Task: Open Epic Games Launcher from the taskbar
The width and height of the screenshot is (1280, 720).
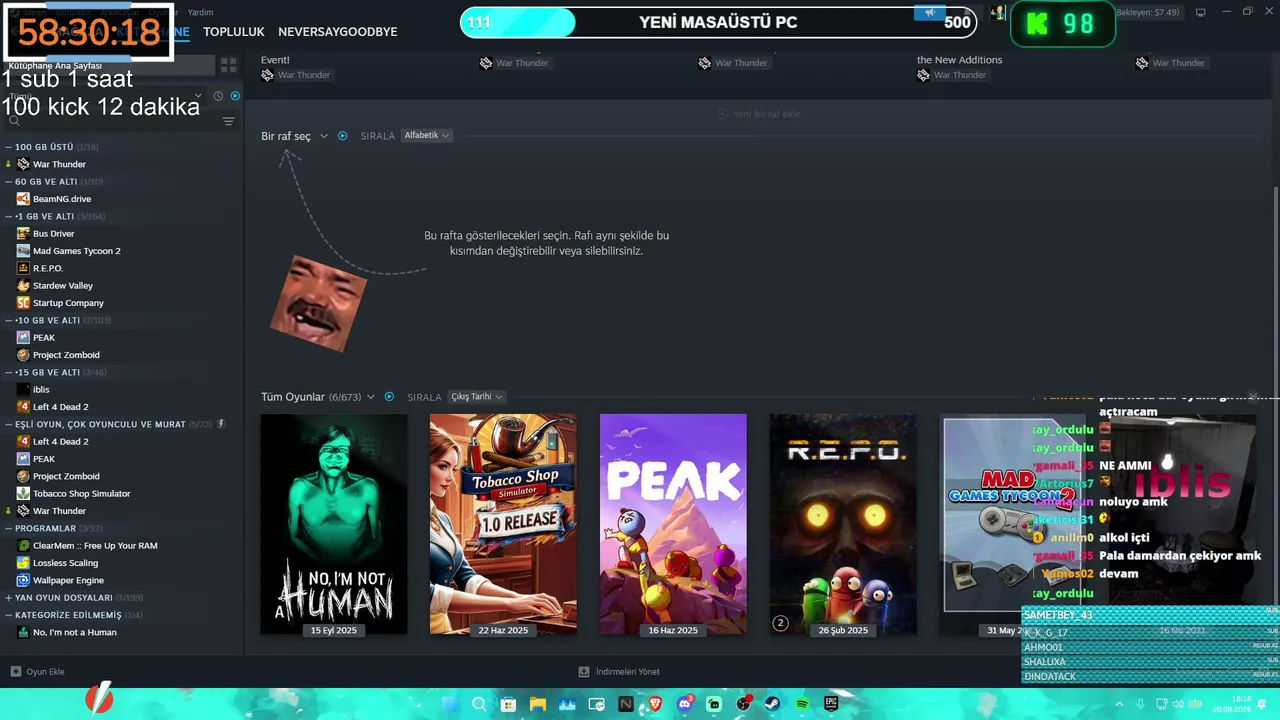Action: [831, 705]
